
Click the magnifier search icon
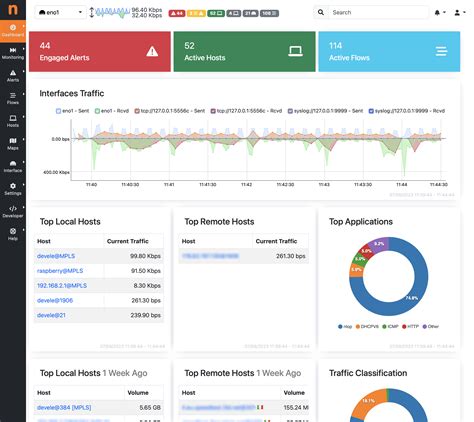[x=321, y=12]
